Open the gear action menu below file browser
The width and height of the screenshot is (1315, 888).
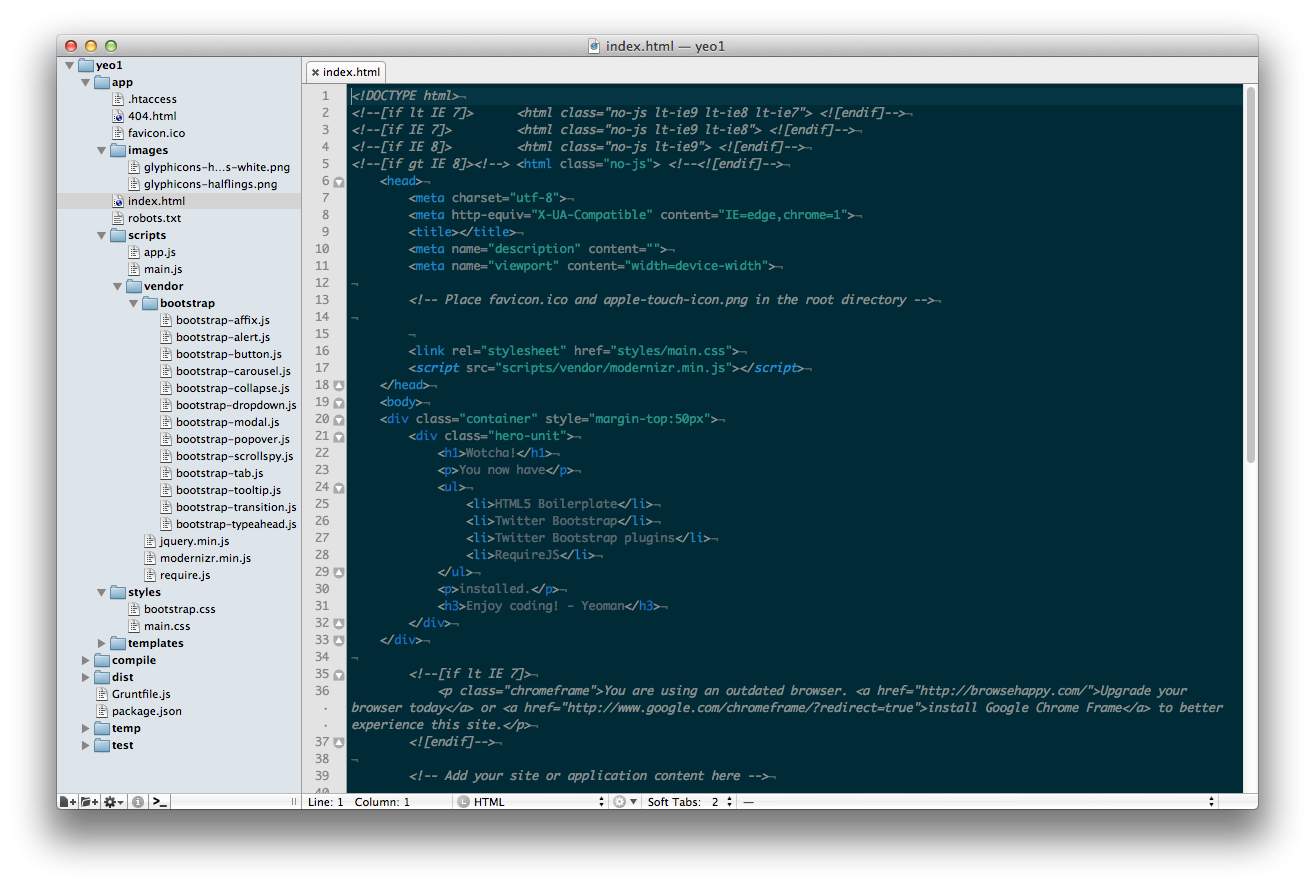[x=114, y=802]
